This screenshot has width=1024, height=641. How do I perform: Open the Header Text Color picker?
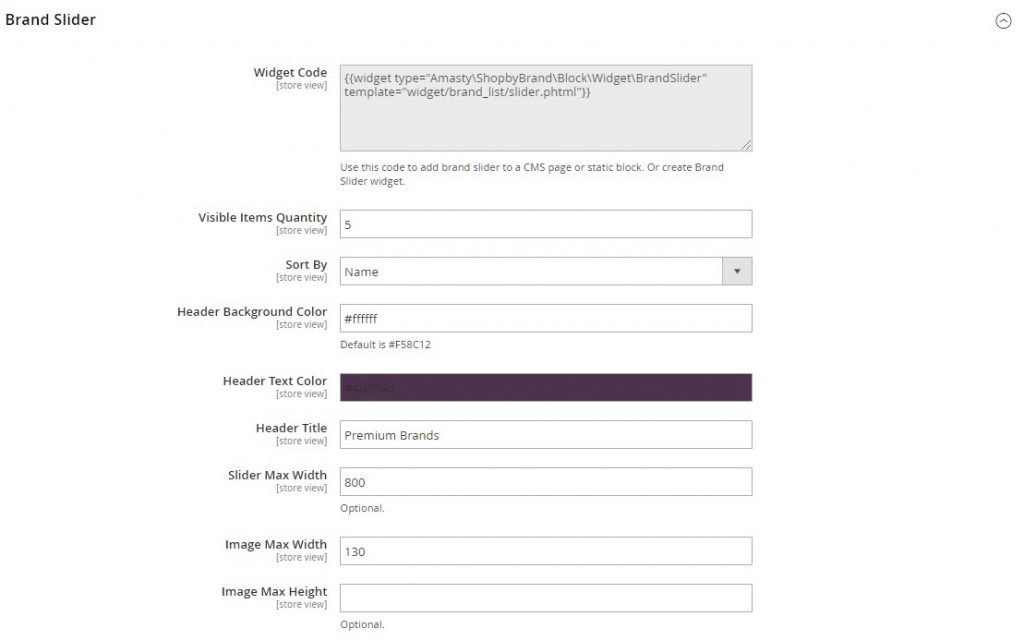click(545, 387)
